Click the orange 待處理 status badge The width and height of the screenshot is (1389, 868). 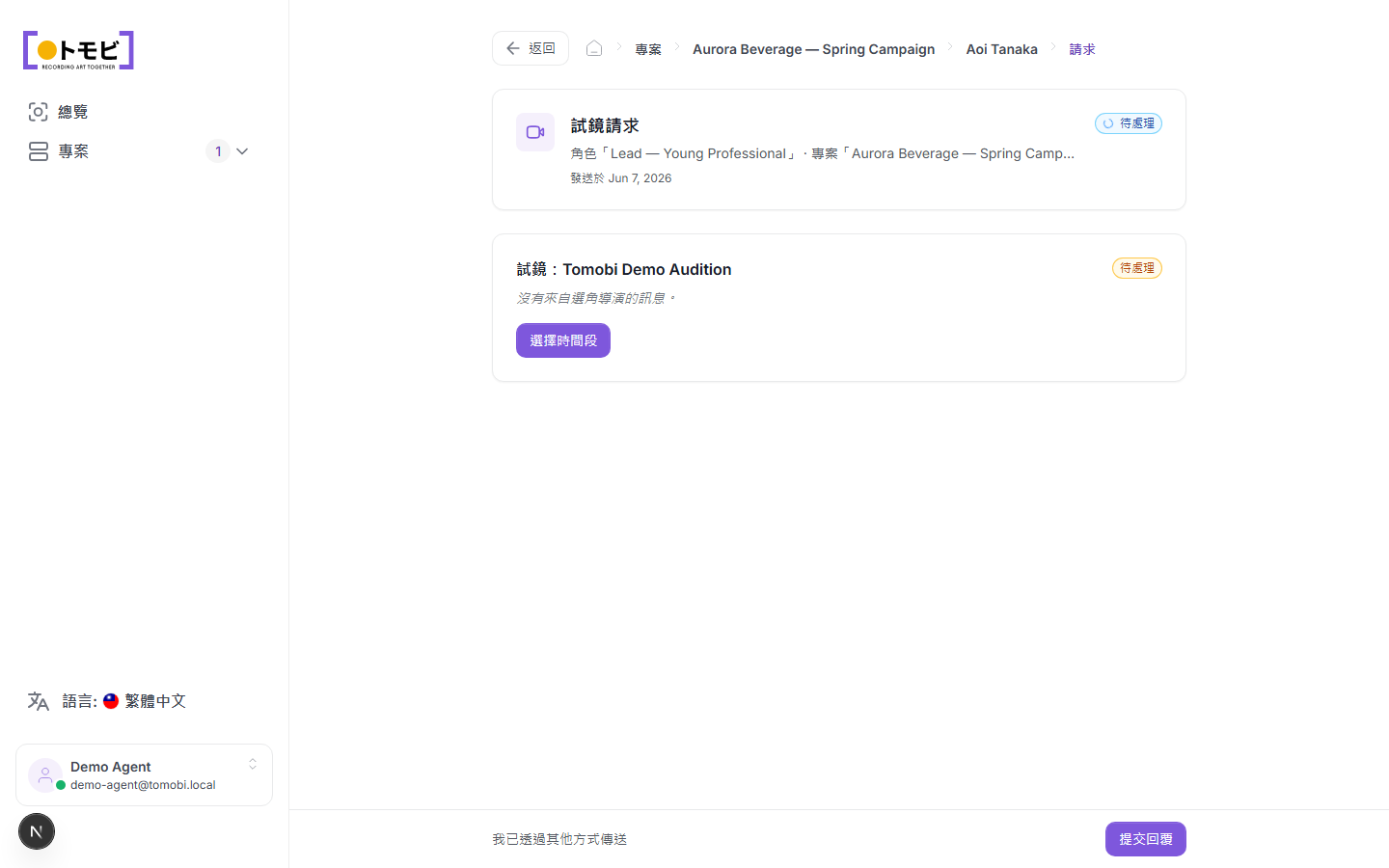point(1137,268)
